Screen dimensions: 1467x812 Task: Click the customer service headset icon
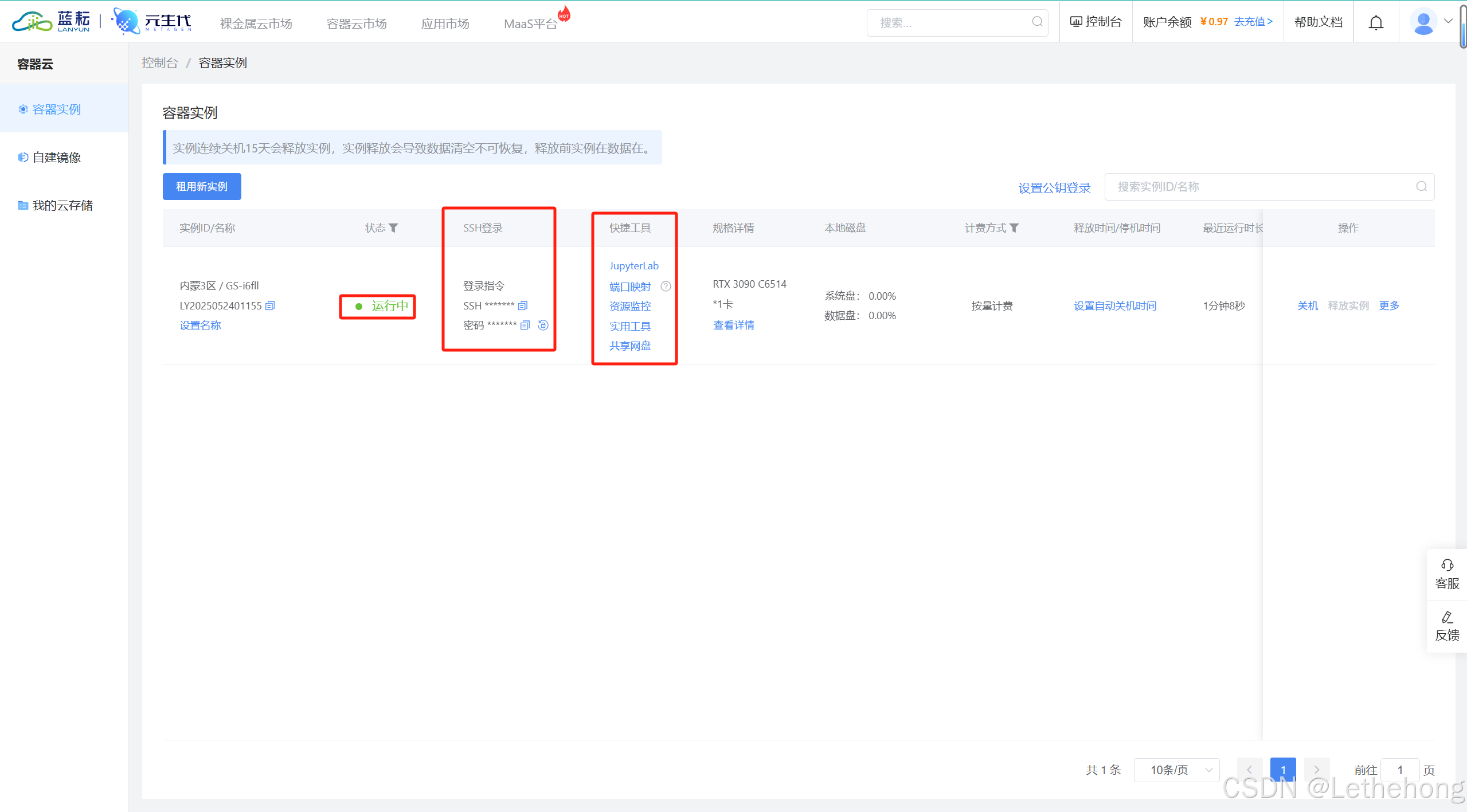coord(1447,565)
